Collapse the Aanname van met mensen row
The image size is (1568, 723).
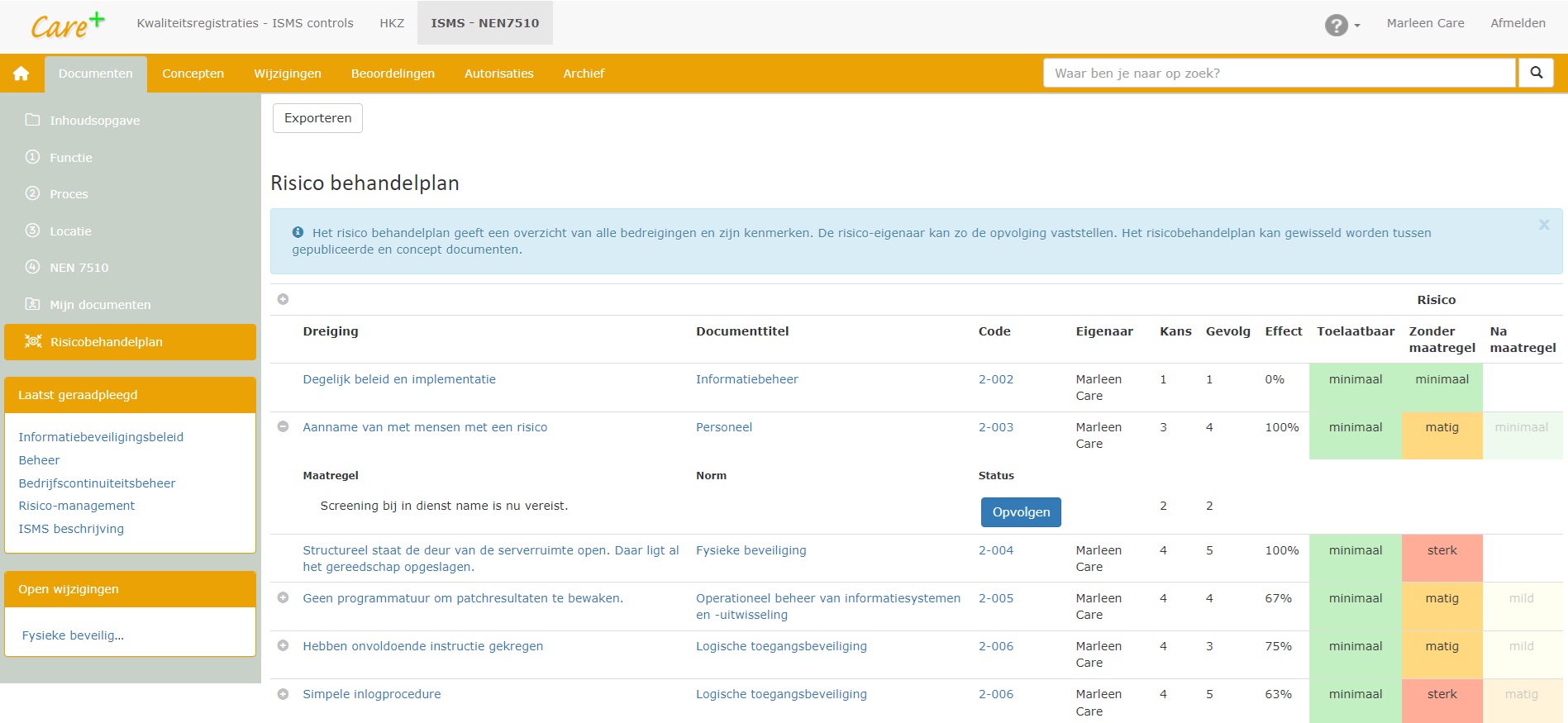click(283, 427)
